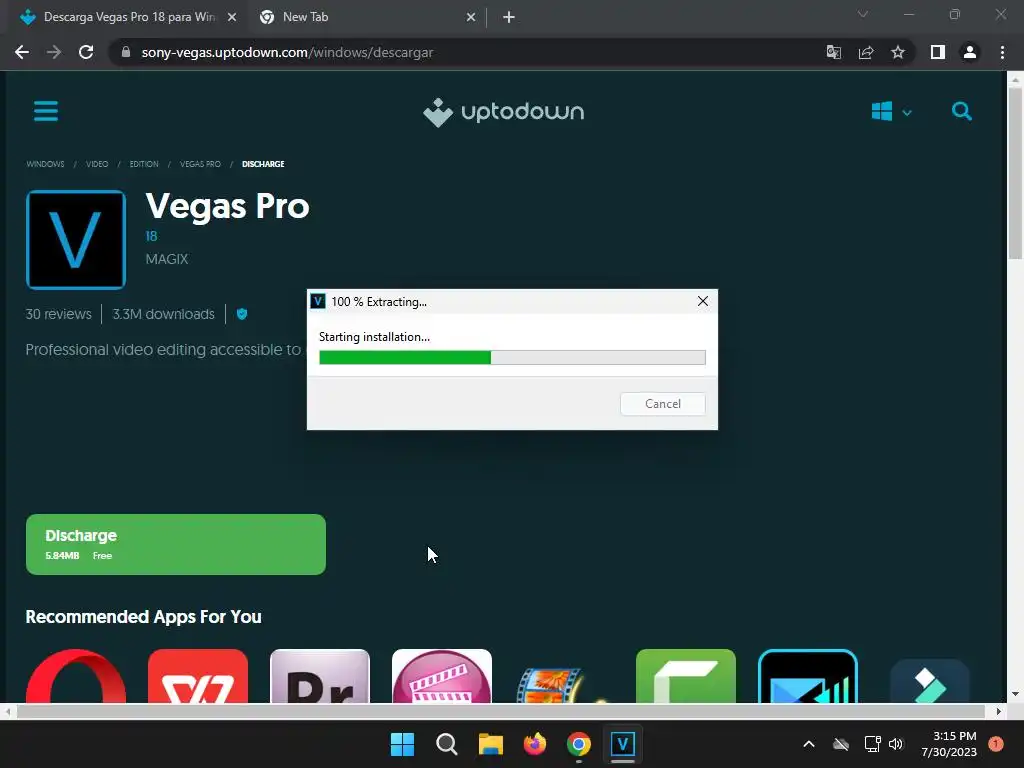Reload the current page
This screenshot has width=1024, height=768.
pyautogui.click(x=86, y=52)
